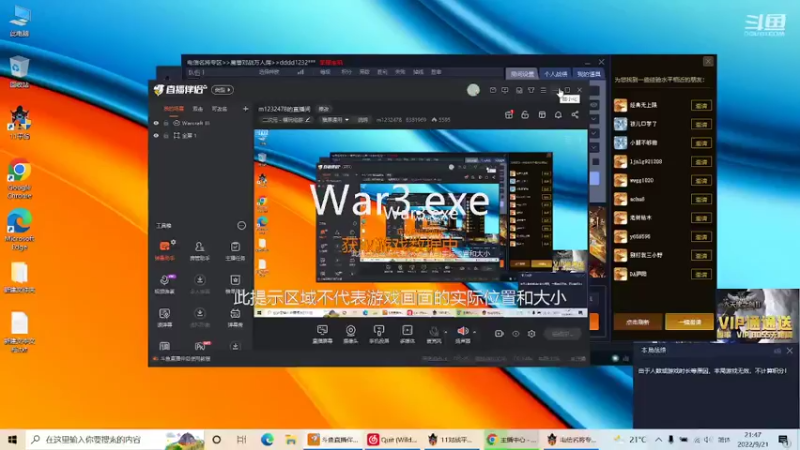The image size is (800, 450).
Task: Open personal record tab in game window
Action: [555, 74]
